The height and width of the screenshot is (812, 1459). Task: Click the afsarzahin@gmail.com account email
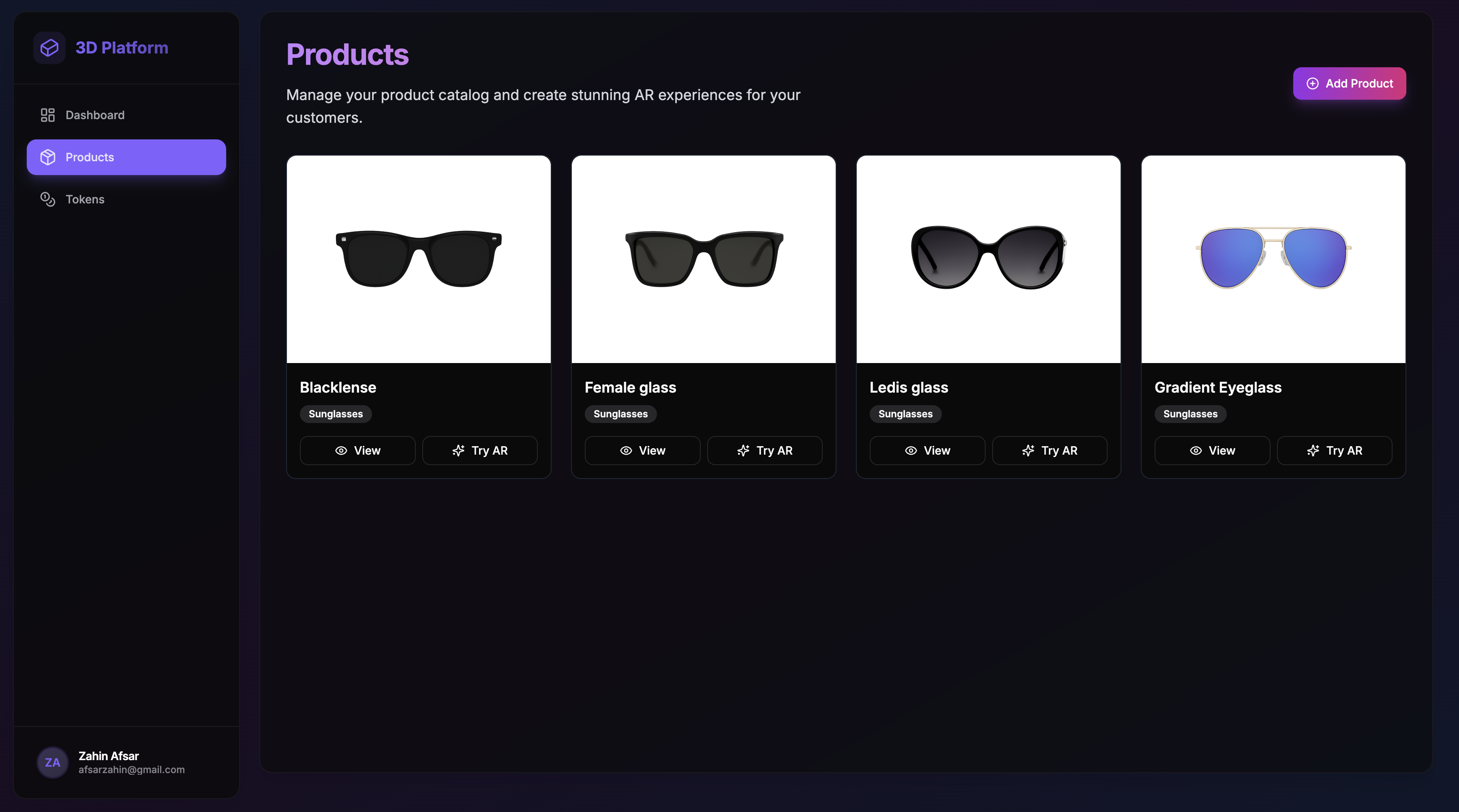[x=131, y=769]
